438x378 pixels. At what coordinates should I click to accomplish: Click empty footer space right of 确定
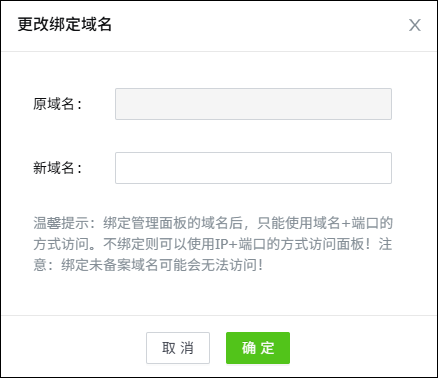[x=362, y=348]
